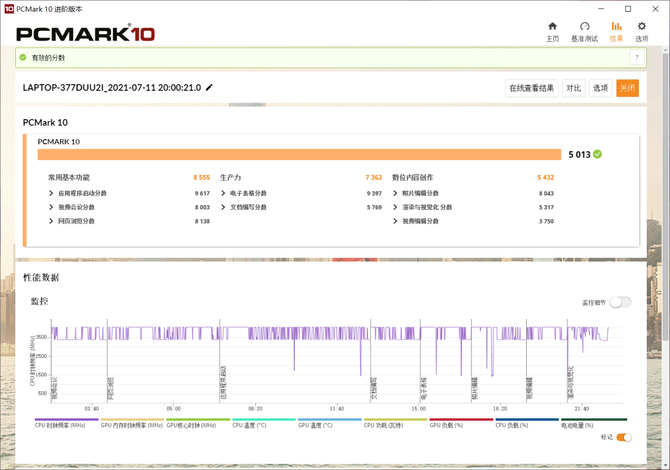Expand the 应用程序启动分数 row
Image resolution: width=670 pixels, height=470 pixels.
[x=51, y=193]
